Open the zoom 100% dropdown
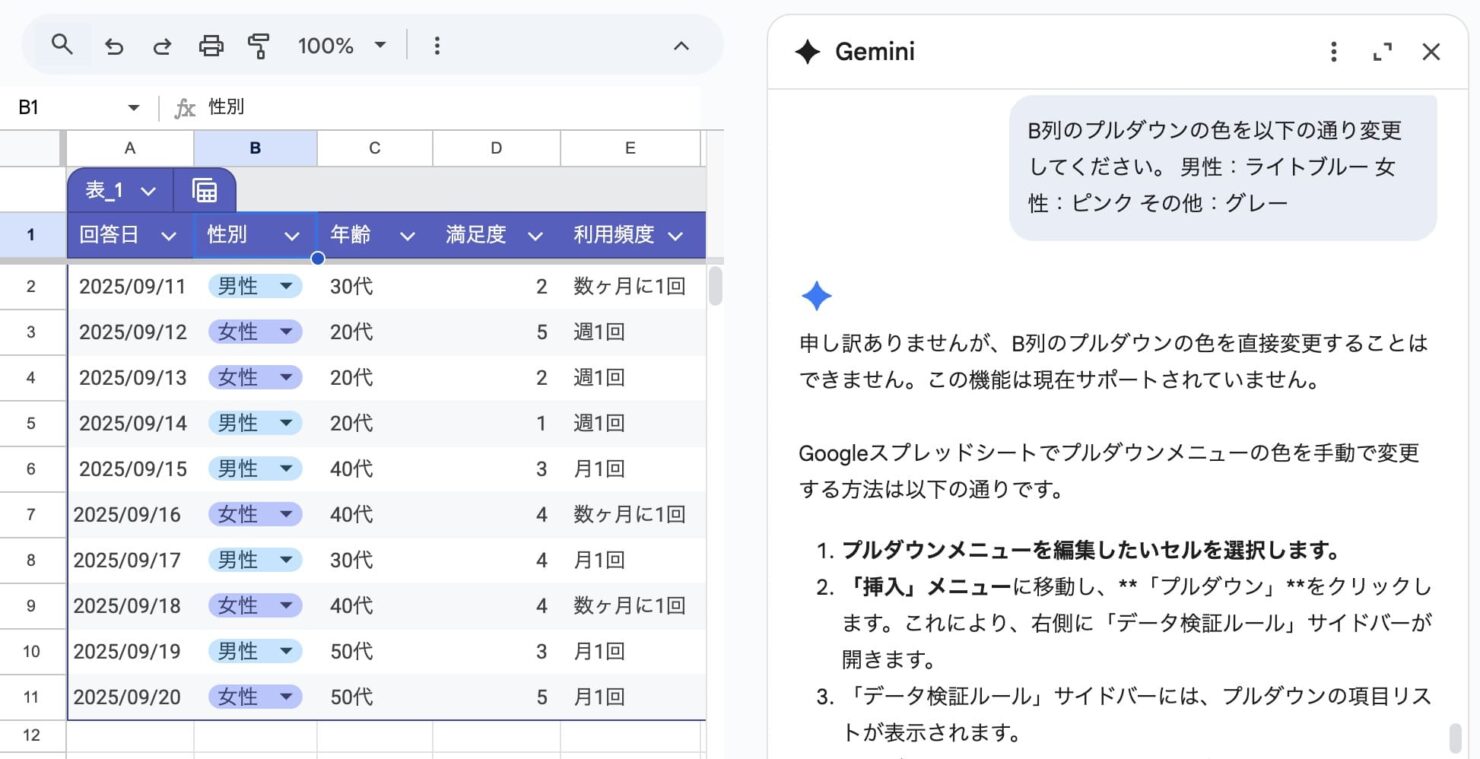 pos(341,46)
